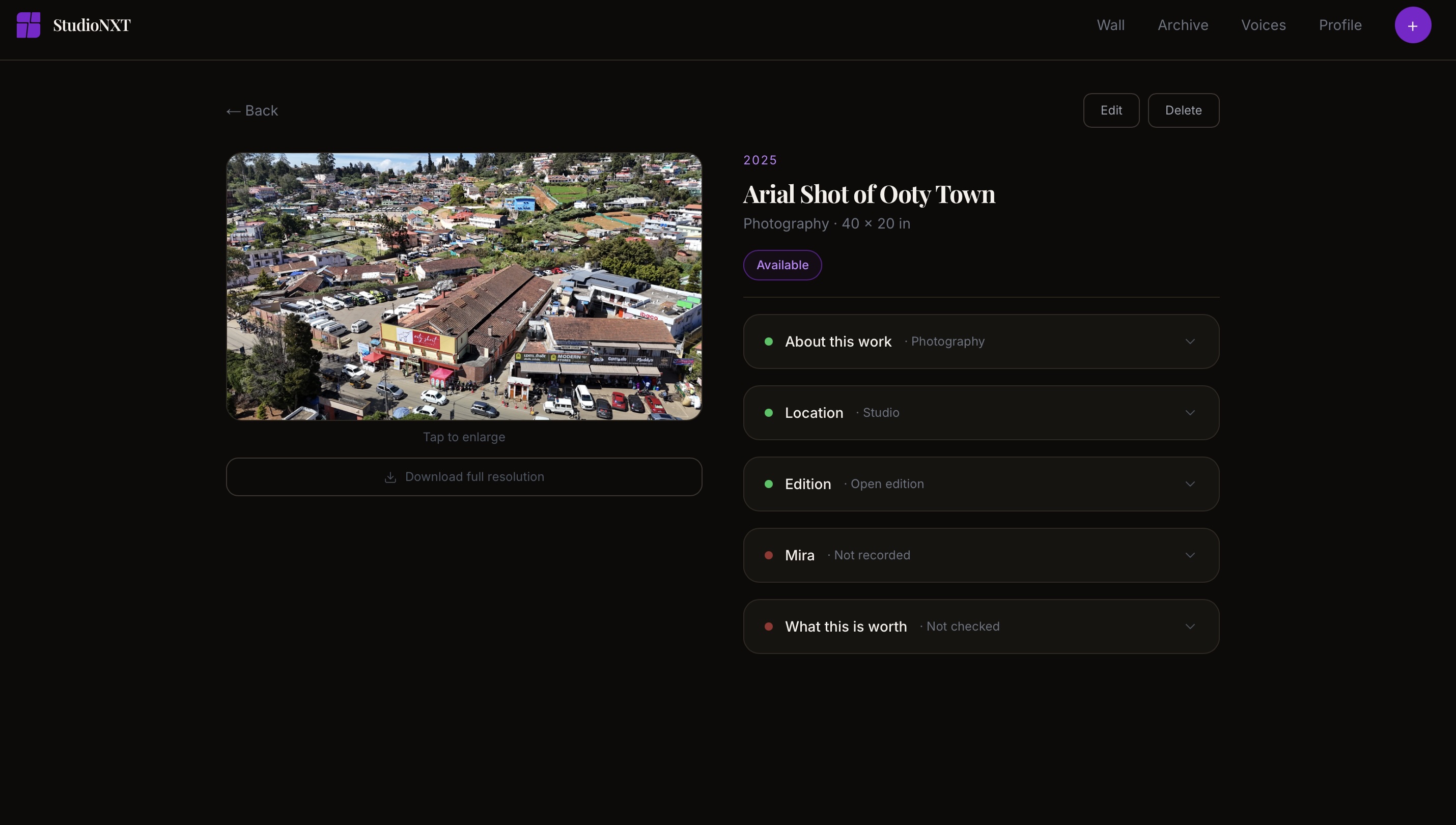Expand the Edition section chevron
This screenshot has height=825, width=1456.
coord(1190,484)
